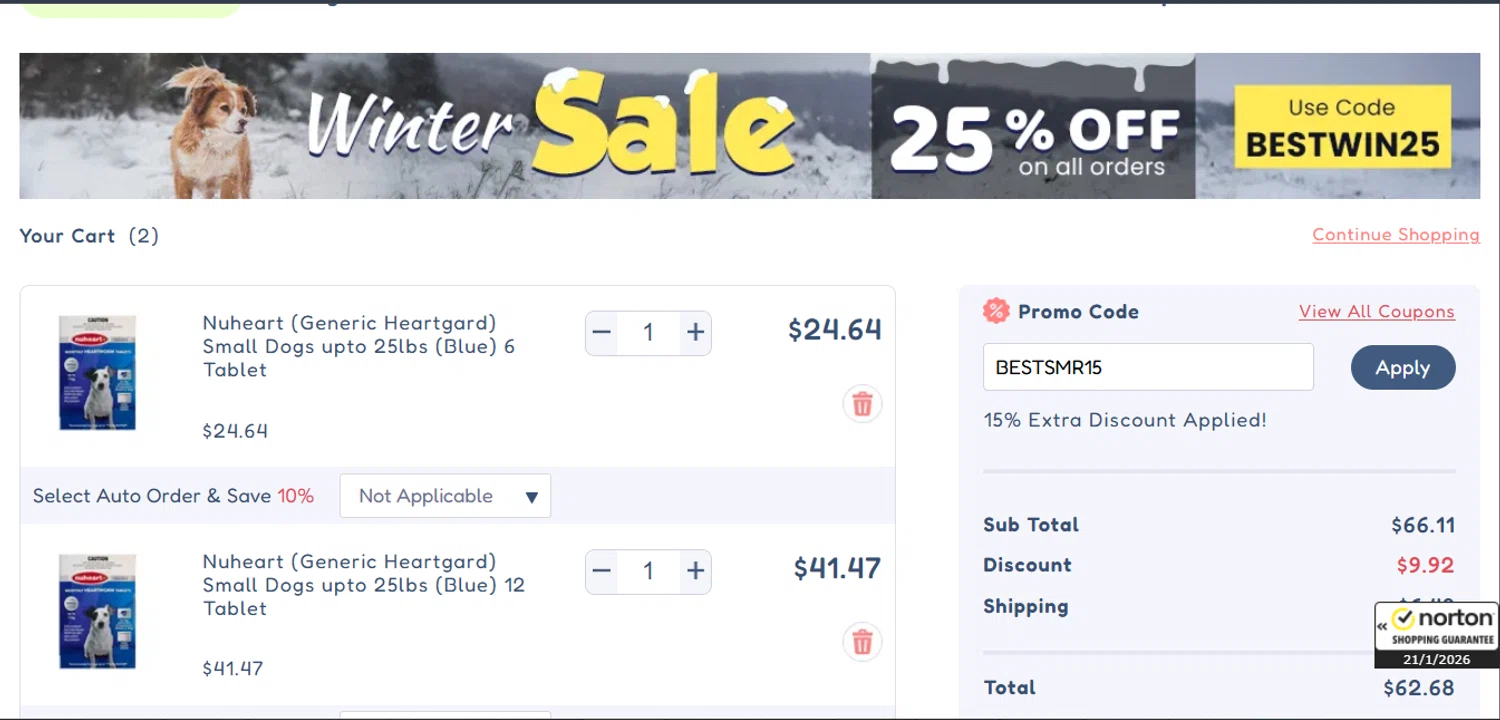Viewport: 1500px width, 720px height.
Task: Open the Auto Order 'Not Applicable' dropdown
Action: point(445,496)
